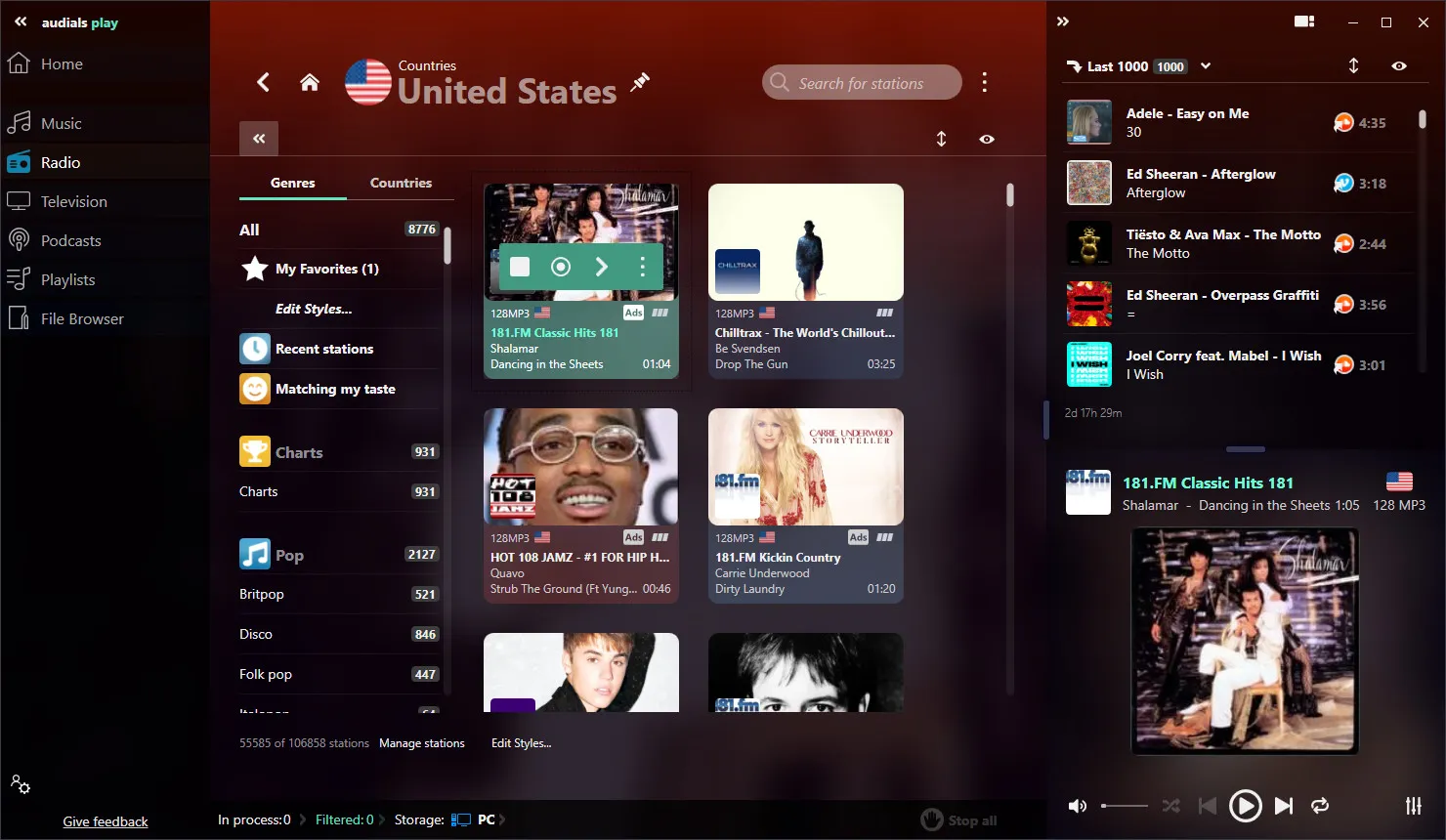Select Adele - Easy on Me track

(x=1239, y=122)
